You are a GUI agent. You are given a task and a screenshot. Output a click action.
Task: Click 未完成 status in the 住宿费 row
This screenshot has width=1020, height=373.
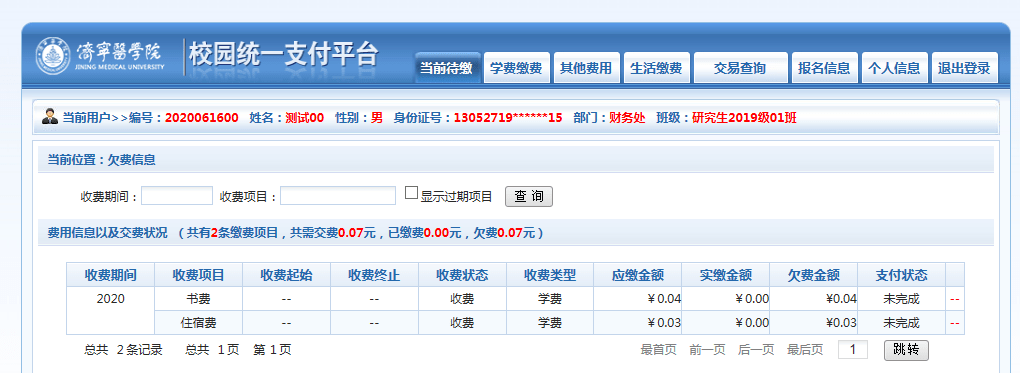(901, 323)
